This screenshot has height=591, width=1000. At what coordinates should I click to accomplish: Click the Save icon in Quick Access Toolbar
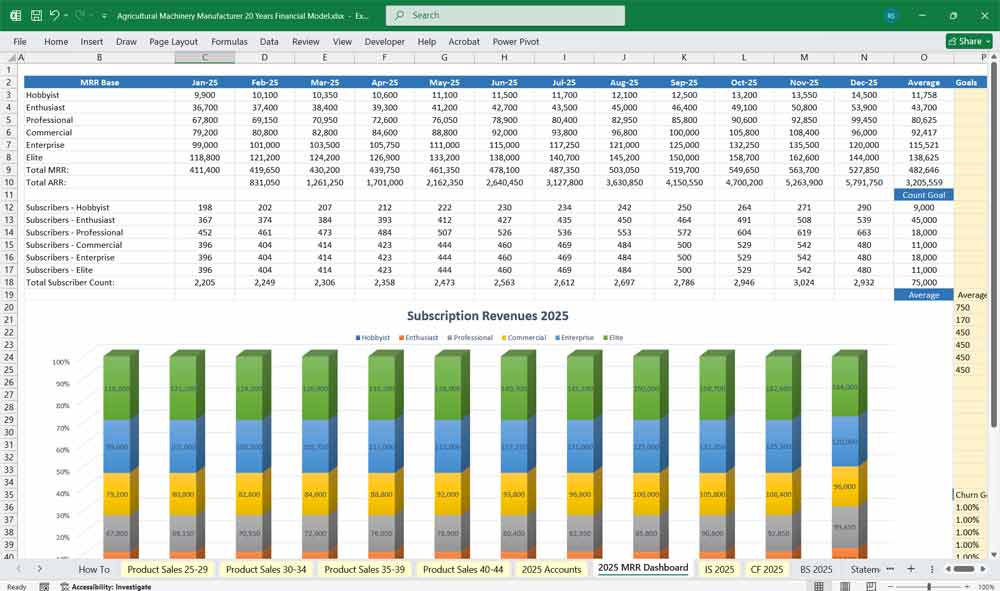coord(35,15)
